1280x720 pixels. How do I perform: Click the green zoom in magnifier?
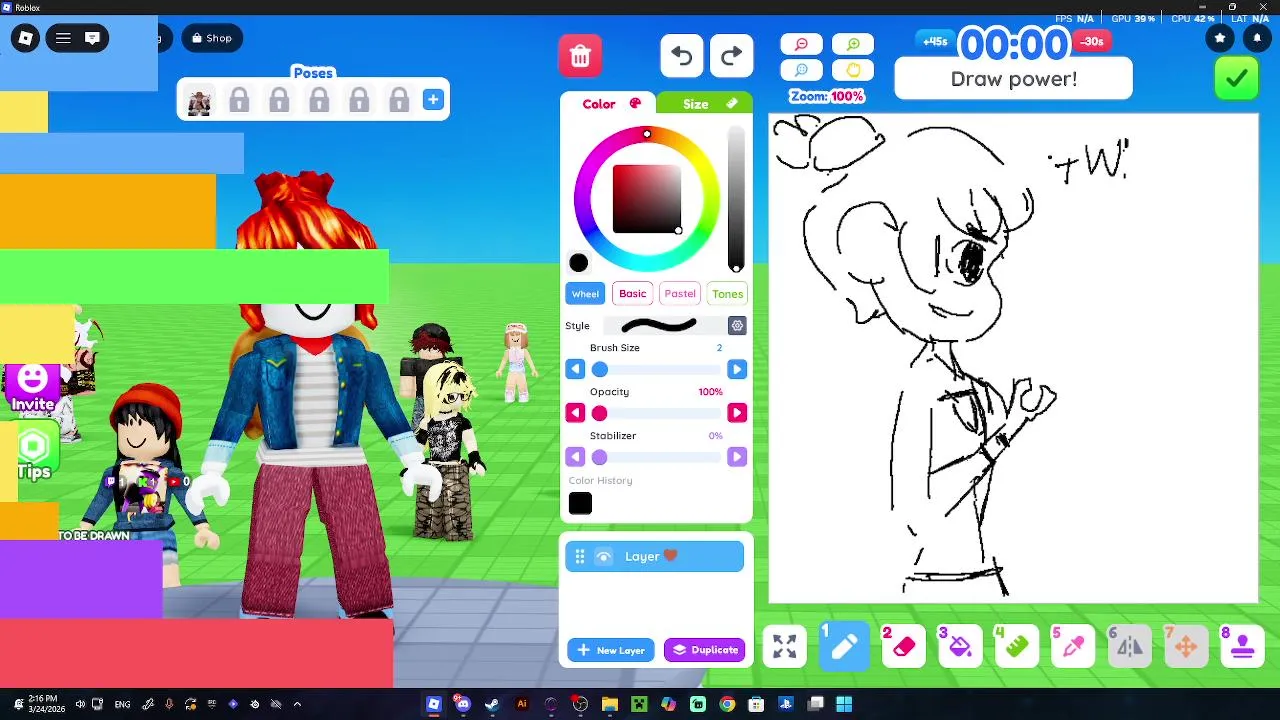point(853,45)
